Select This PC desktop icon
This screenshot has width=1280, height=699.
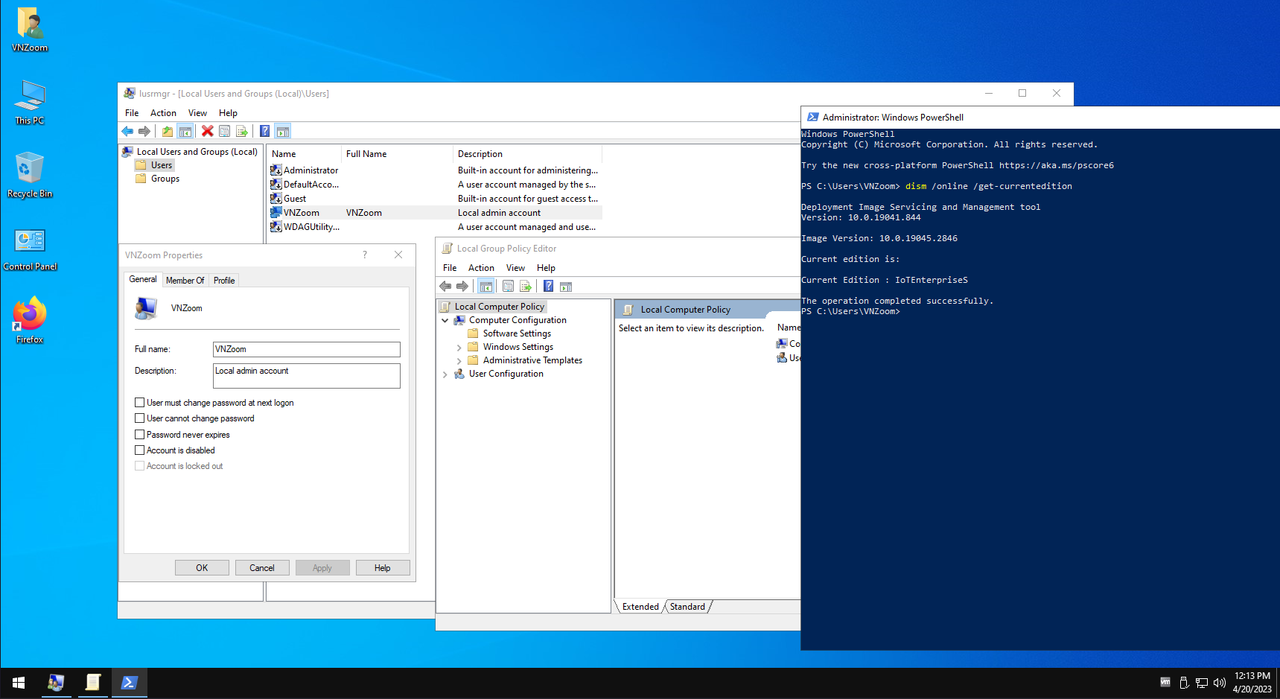tap(29, 103)
